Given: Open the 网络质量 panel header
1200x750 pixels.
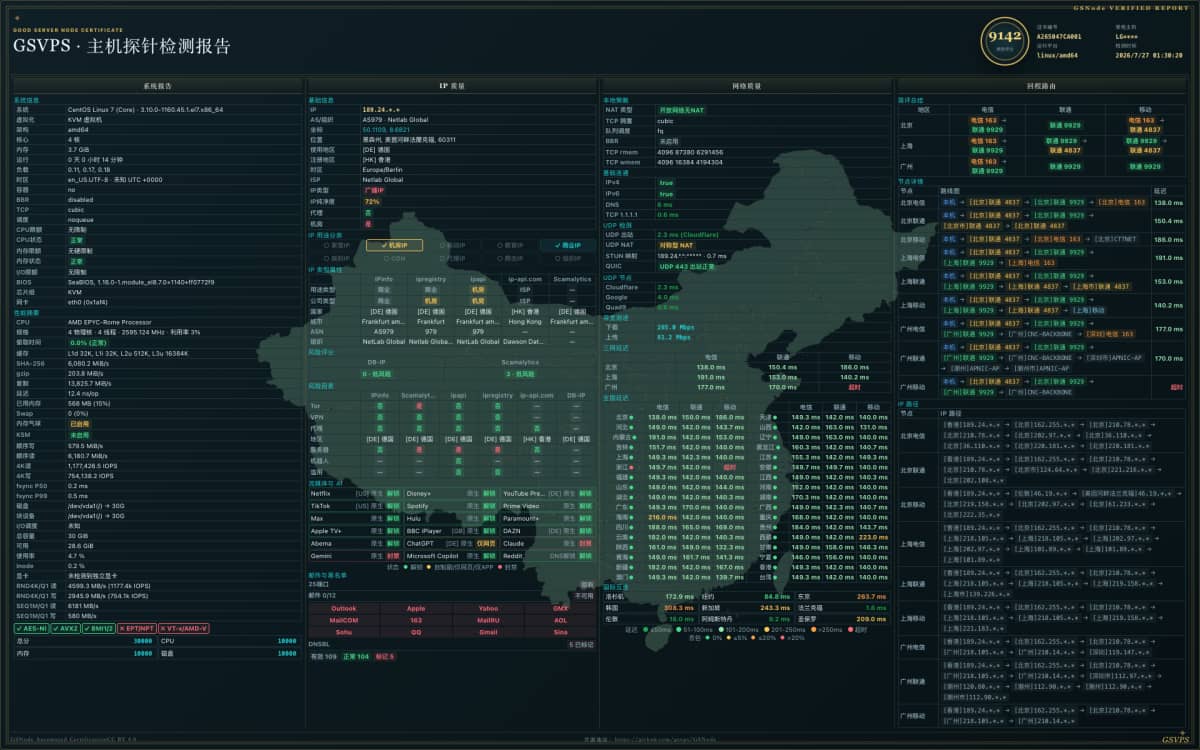Looking at the screenshot, I should (x=746, y=87).
